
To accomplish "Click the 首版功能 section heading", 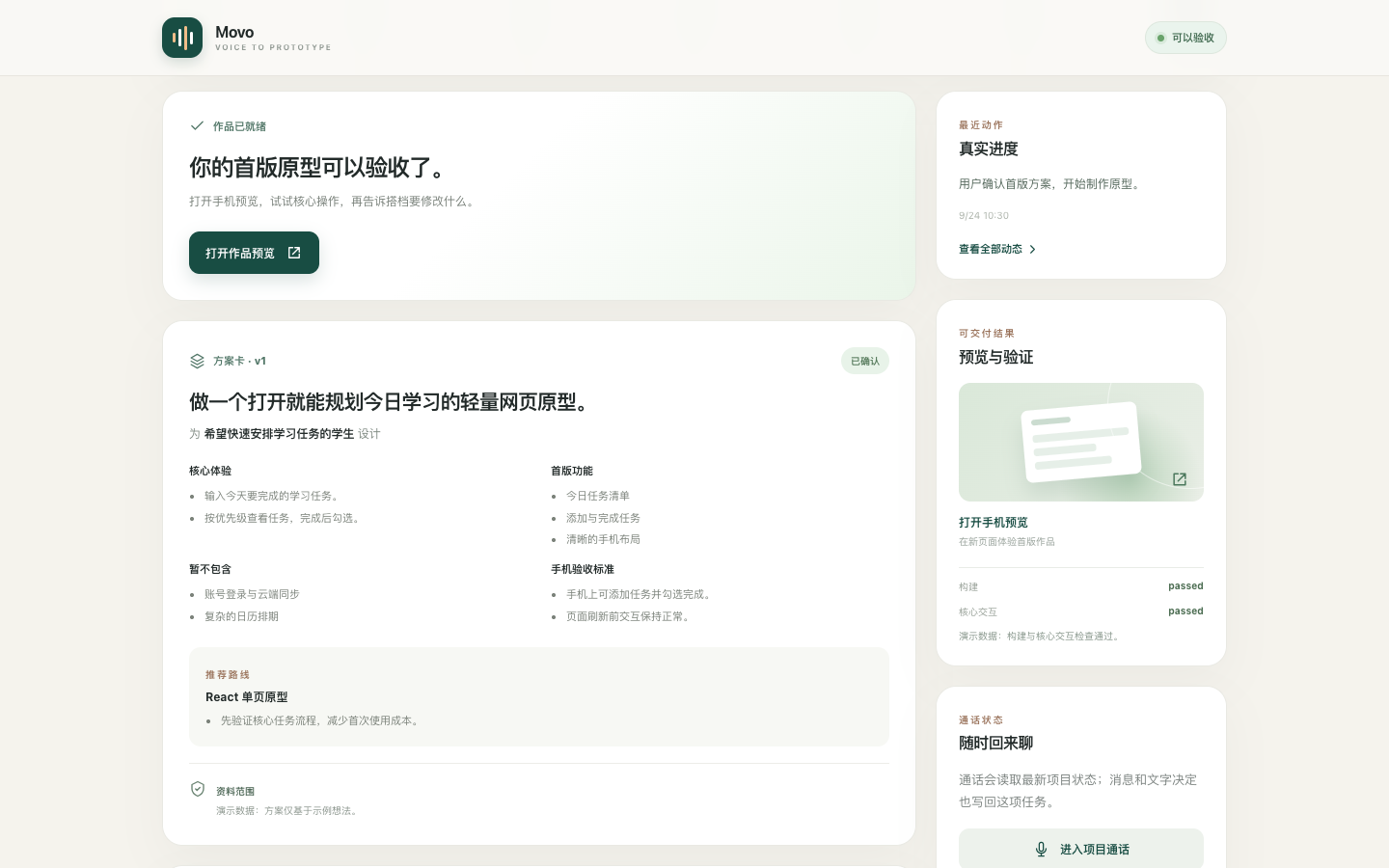I will (572, 471).
